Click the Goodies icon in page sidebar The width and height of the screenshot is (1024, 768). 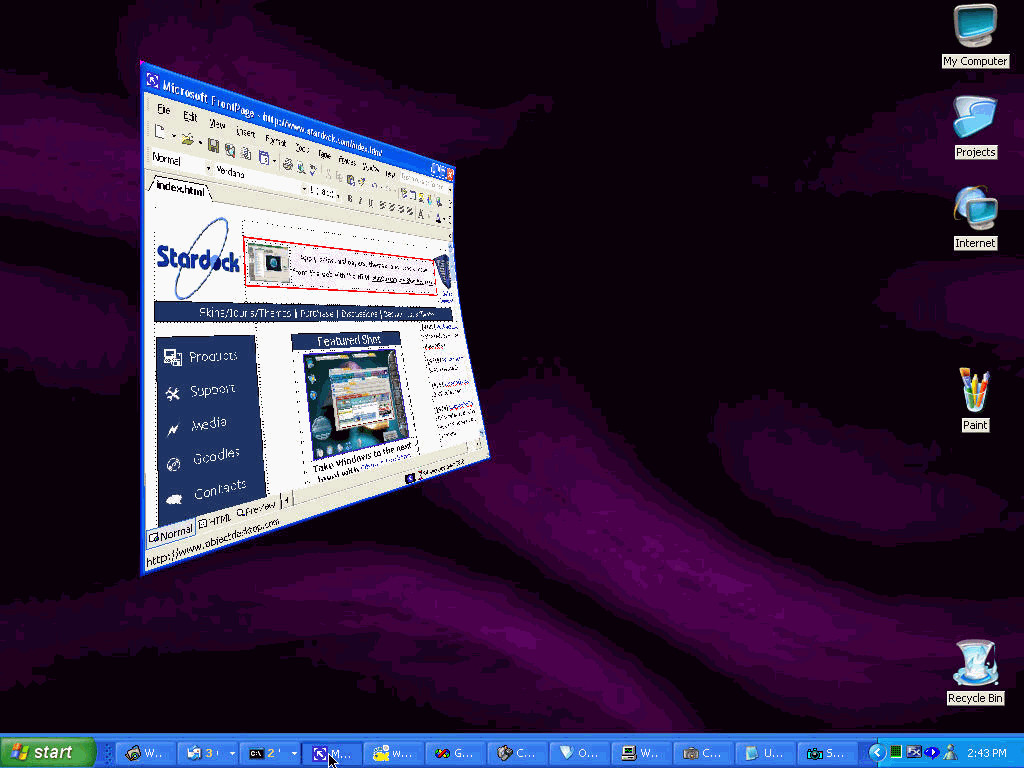pos(174,464)
